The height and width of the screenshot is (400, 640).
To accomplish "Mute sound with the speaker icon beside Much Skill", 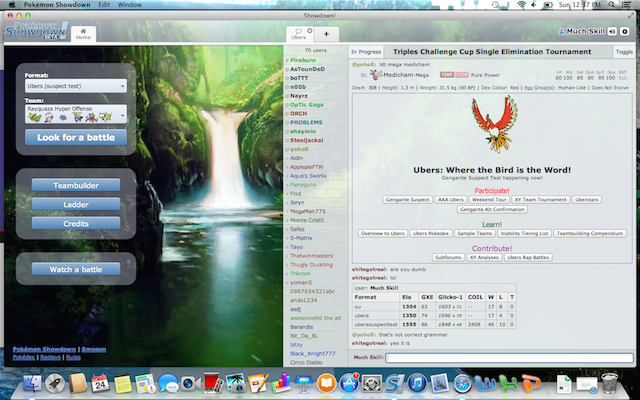I will (x=612, y=31).
